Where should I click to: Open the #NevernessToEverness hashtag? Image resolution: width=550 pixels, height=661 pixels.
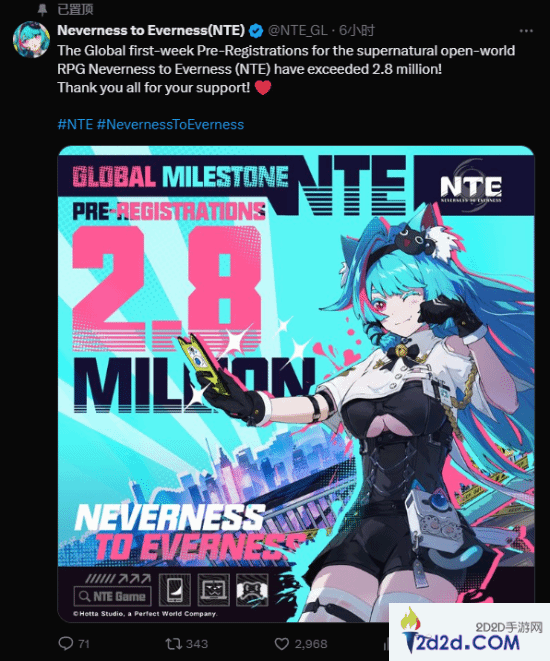tap(170, 124)
